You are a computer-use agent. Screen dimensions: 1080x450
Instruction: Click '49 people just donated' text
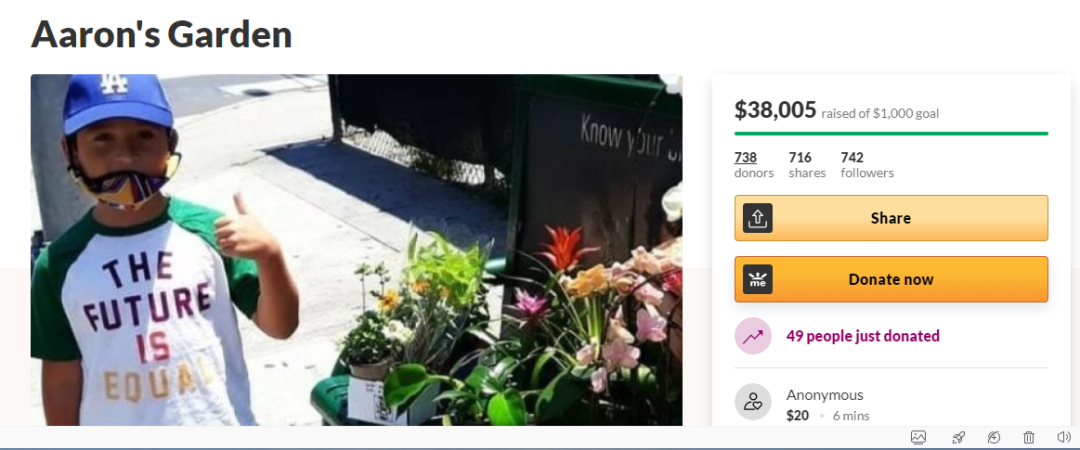(863, 336)
